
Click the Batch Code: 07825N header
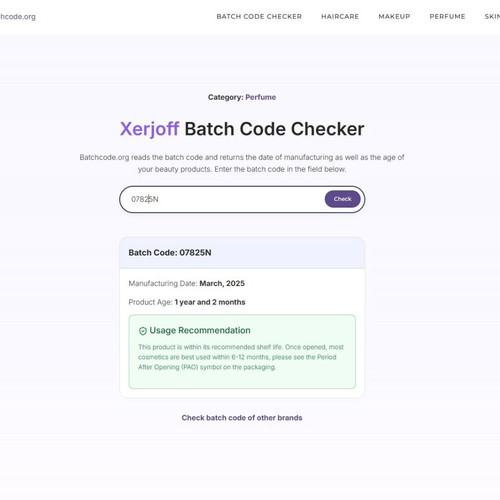170,253
